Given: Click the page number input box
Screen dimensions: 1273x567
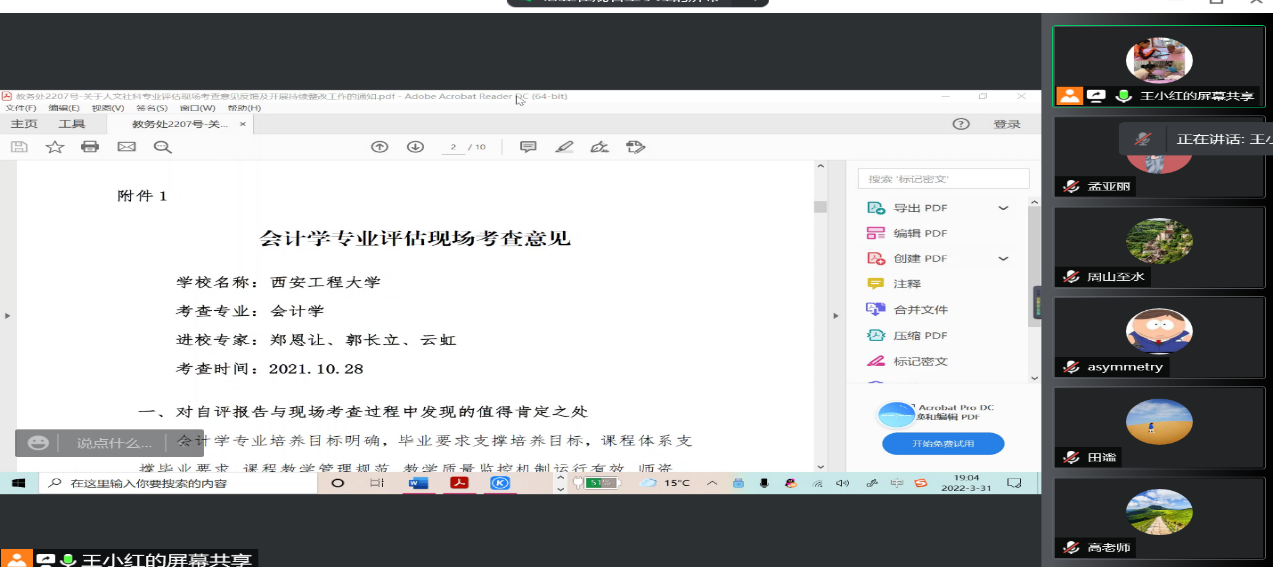Looking at the screenshot, I should [453, 147].
